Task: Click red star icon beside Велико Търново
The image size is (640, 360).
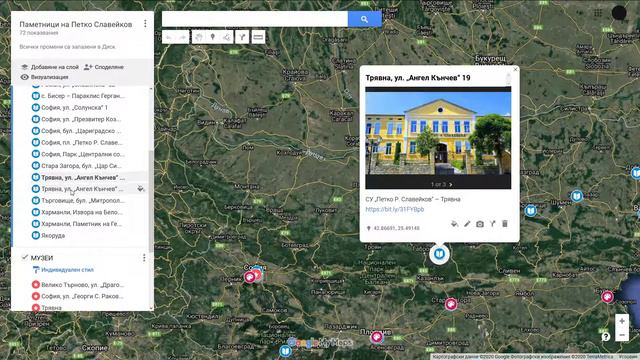Action: 36,284
